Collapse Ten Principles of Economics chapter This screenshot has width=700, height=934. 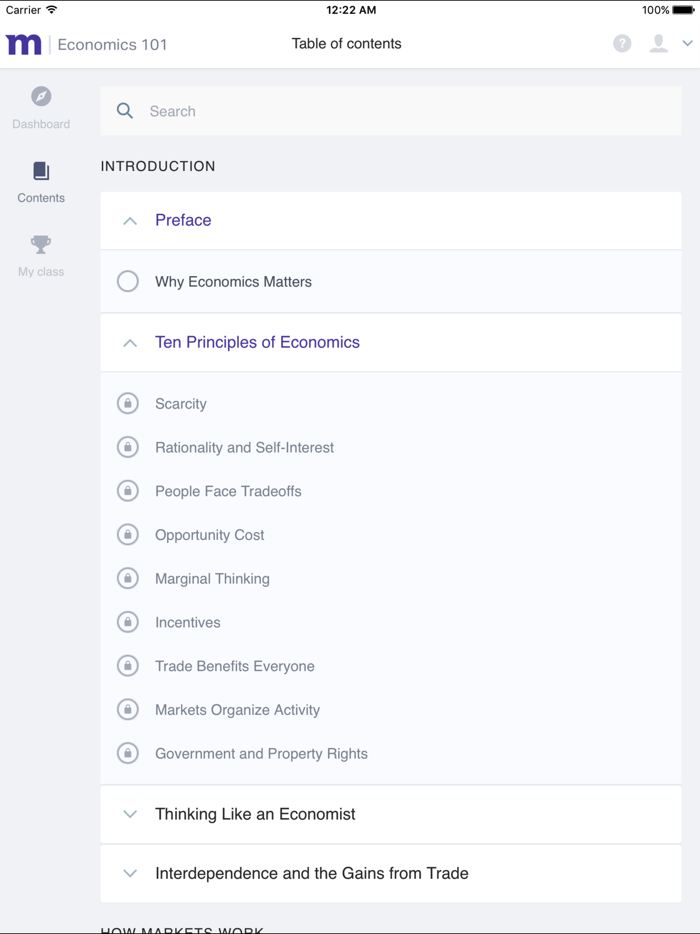[x=130, y=343]
